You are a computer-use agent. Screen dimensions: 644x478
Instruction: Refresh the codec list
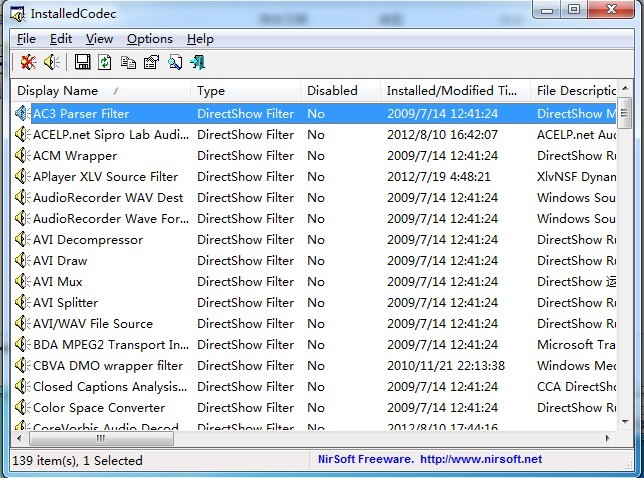(x=104, y=63)
